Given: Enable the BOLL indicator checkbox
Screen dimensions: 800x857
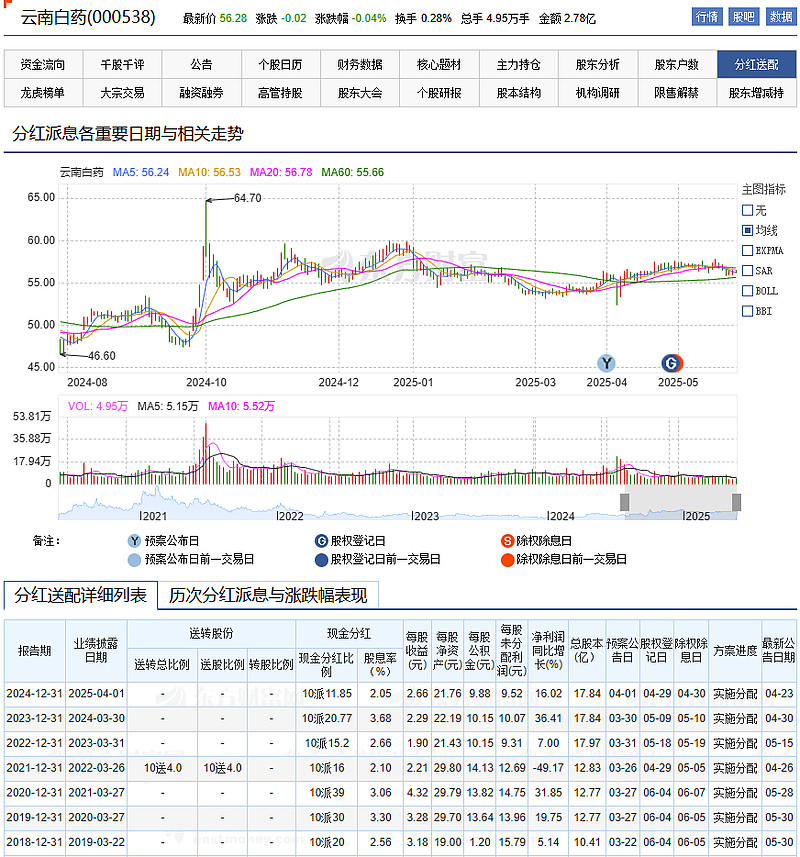Looking at the screenshot, I should (x=747, y=291).
